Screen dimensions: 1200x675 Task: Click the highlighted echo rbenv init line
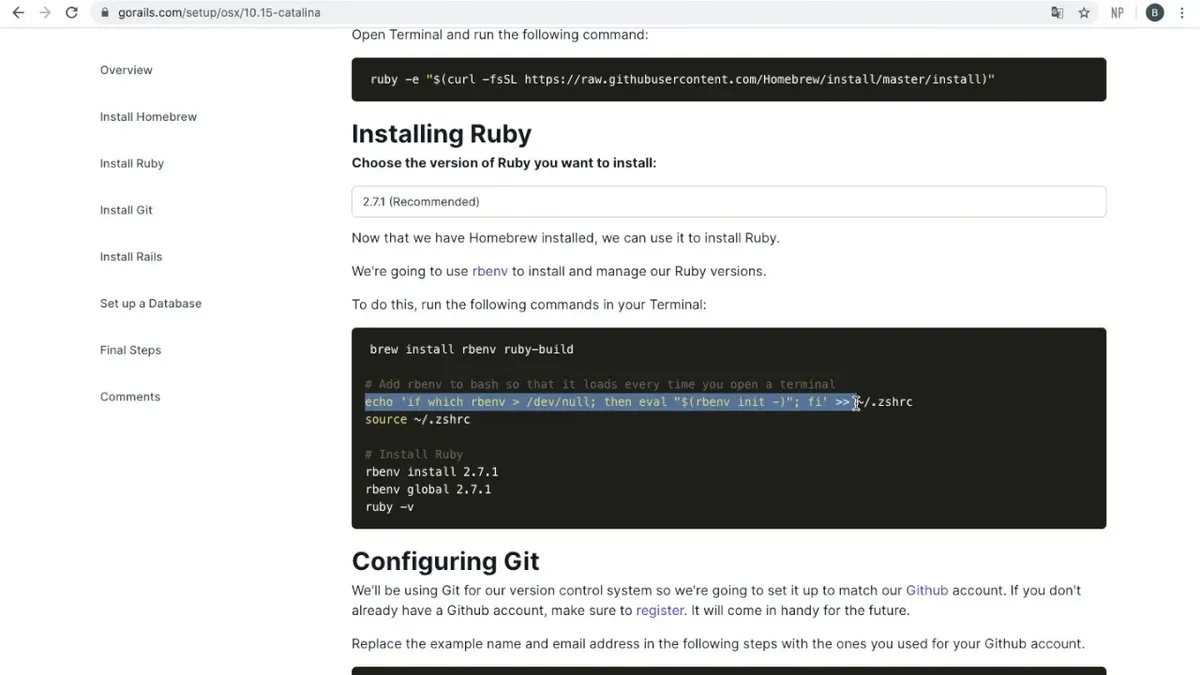pos(638,402)
